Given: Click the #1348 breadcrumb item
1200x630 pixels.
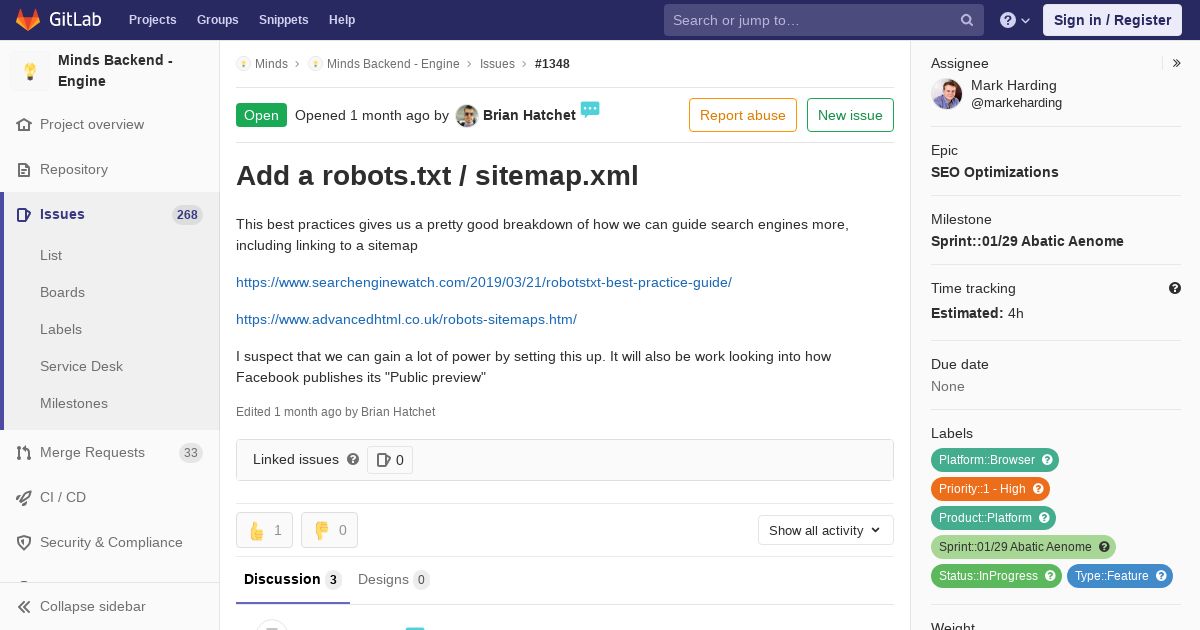Looking at the screenshot, I should pyautogui.click(x=552, y=63).
